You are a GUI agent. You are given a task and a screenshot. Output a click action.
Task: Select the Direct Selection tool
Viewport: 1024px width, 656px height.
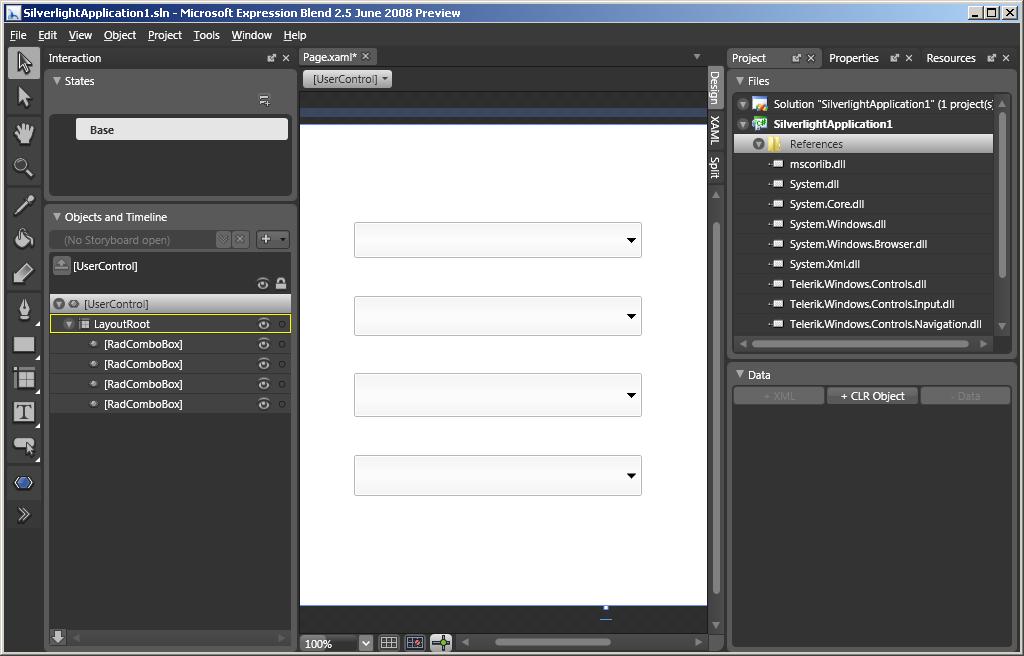coord(24,97)
